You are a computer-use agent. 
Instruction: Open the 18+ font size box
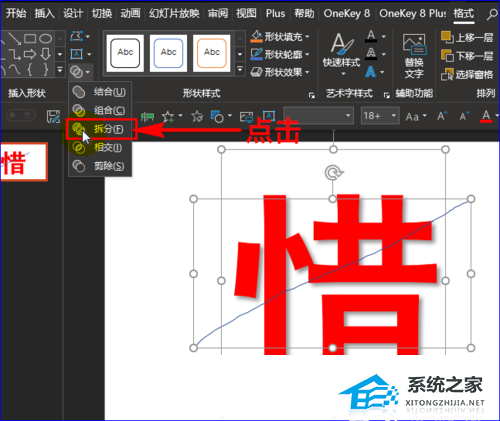(x=380, y=115)
